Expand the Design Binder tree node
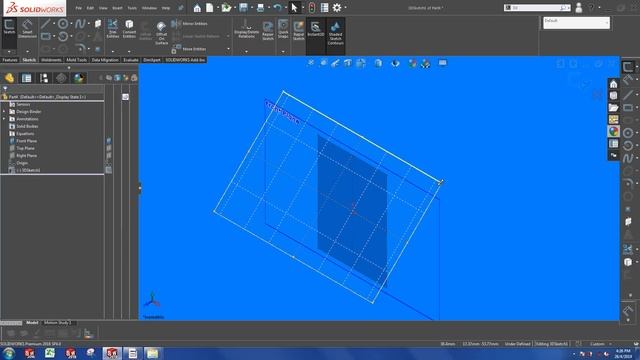Image resolution: width=640 pixels, height=360 pixels. coord(4,111)
